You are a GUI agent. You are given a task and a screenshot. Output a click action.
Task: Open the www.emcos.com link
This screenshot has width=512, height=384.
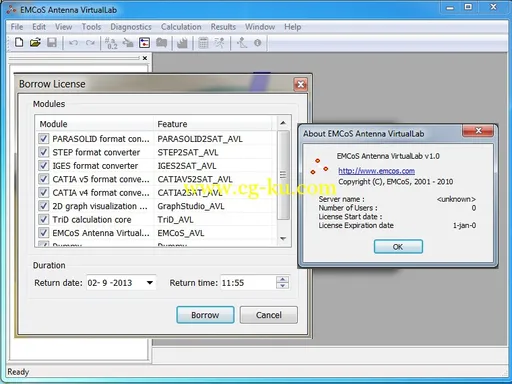click(x=377, y=171)
